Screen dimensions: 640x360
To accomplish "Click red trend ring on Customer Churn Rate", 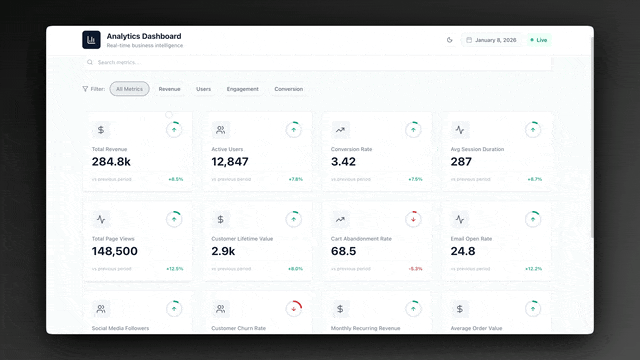I will pos(293,309).
